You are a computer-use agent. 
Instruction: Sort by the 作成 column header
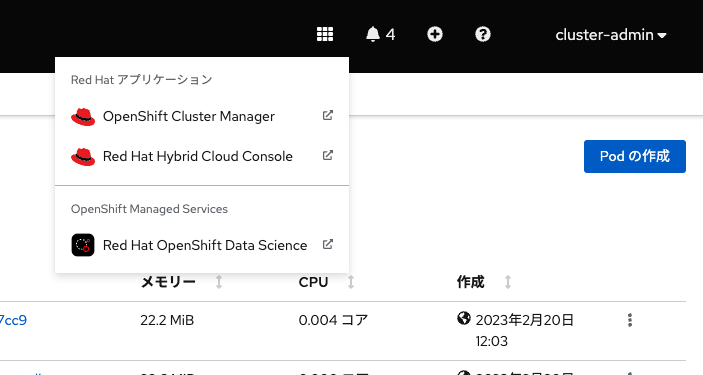click(470, 282)
